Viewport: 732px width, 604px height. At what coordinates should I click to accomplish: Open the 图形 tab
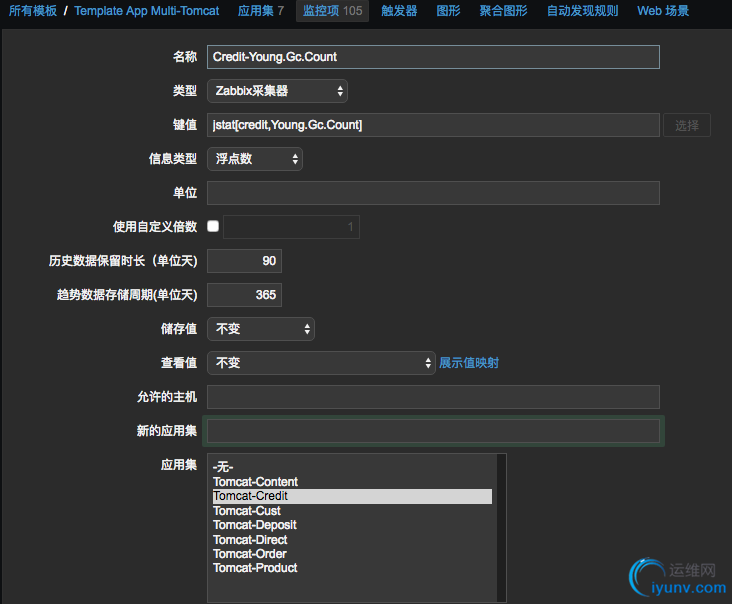click(448, 11)
